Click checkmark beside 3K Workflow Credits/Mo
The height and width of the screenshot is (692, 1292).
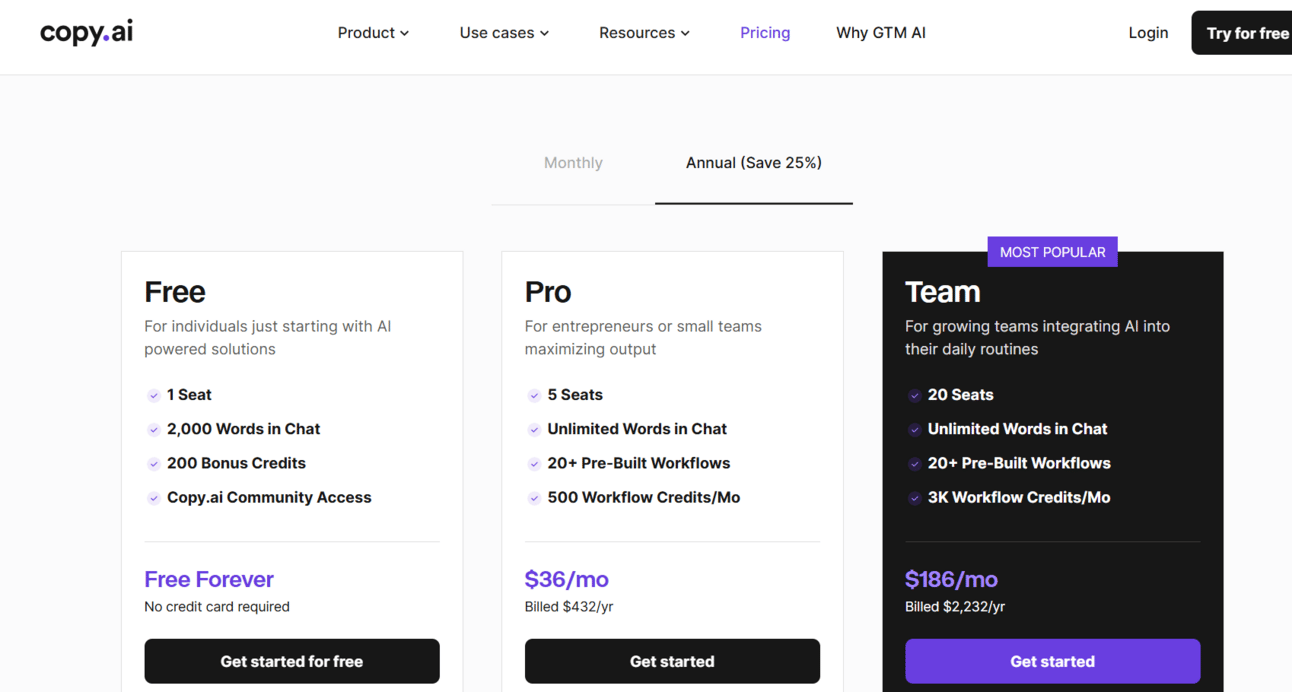[x=914, y=498]
